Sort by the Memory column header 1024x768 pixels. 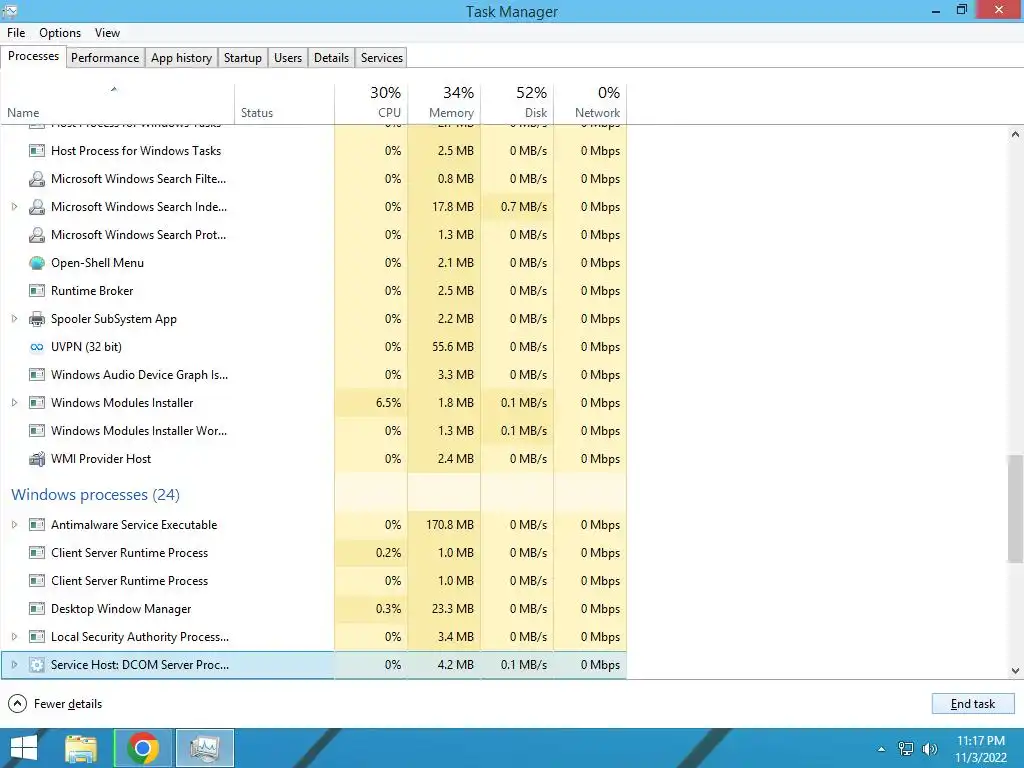[x=444, y=103]
